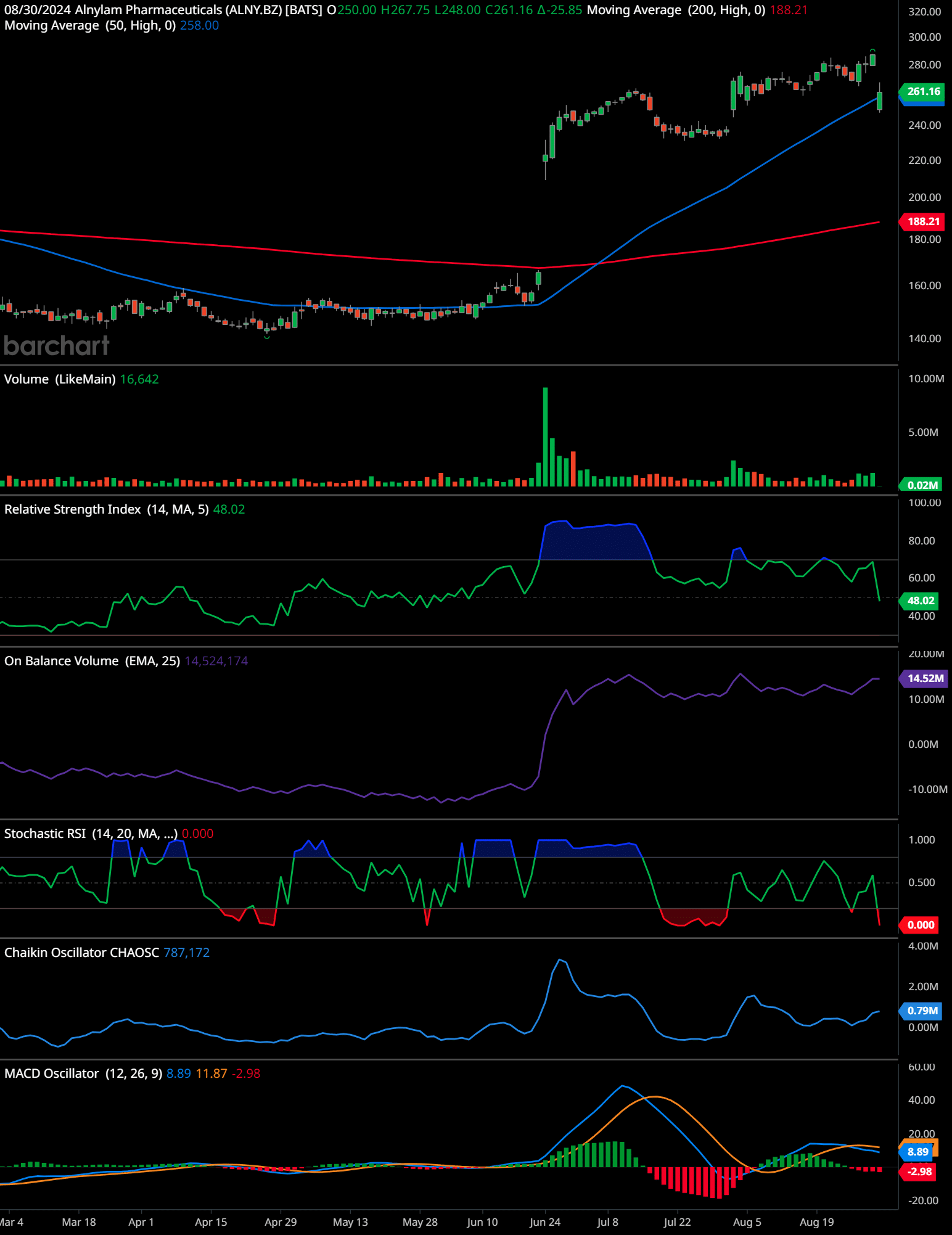Viewport: 952px width, 1235px height.
Task: Click the MACD Oscillator (12, 26, 9) label
Action: coord(83,1073)
